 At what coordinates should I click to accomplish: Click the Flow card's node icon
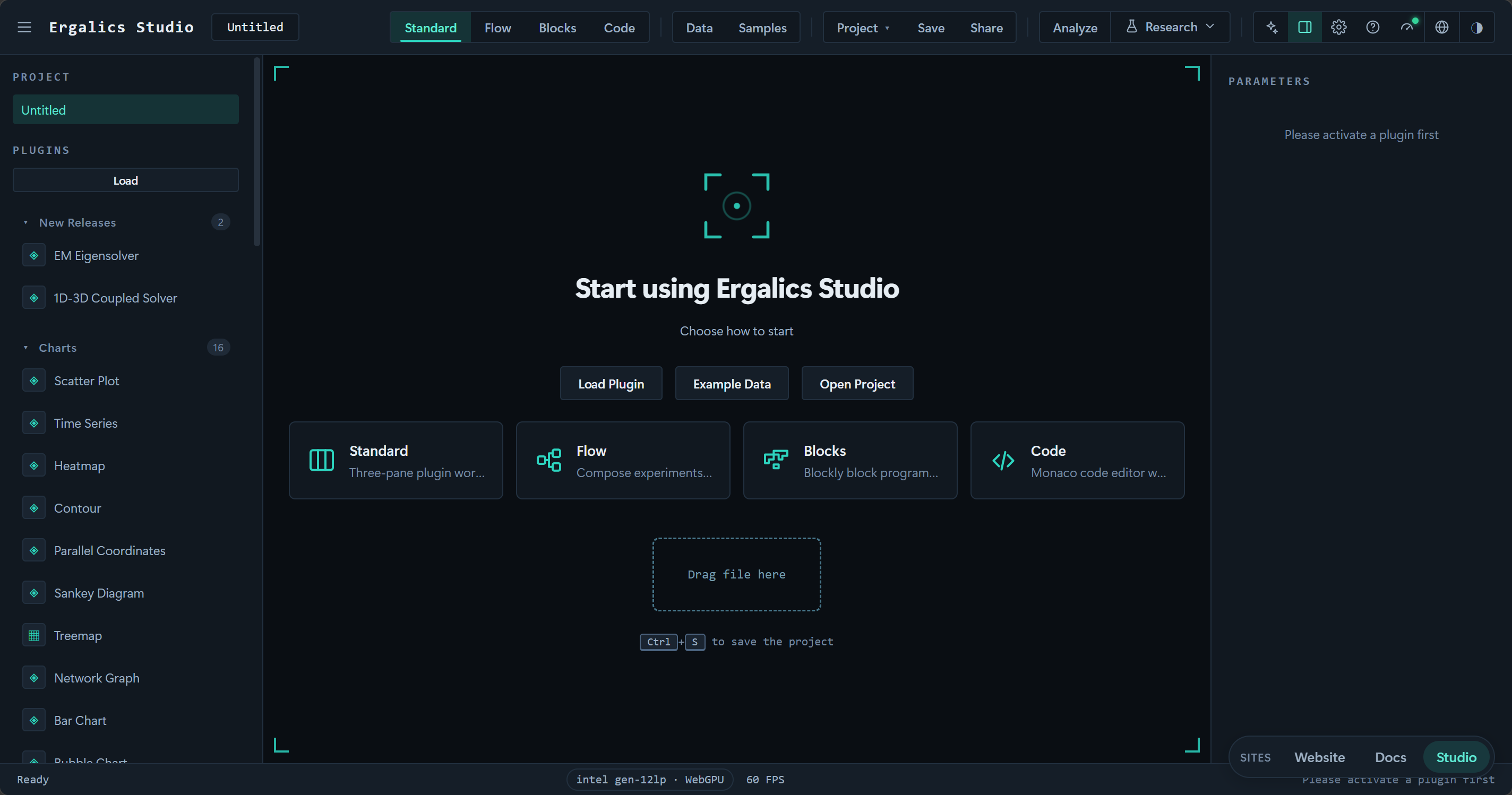(x=549, y=460)
